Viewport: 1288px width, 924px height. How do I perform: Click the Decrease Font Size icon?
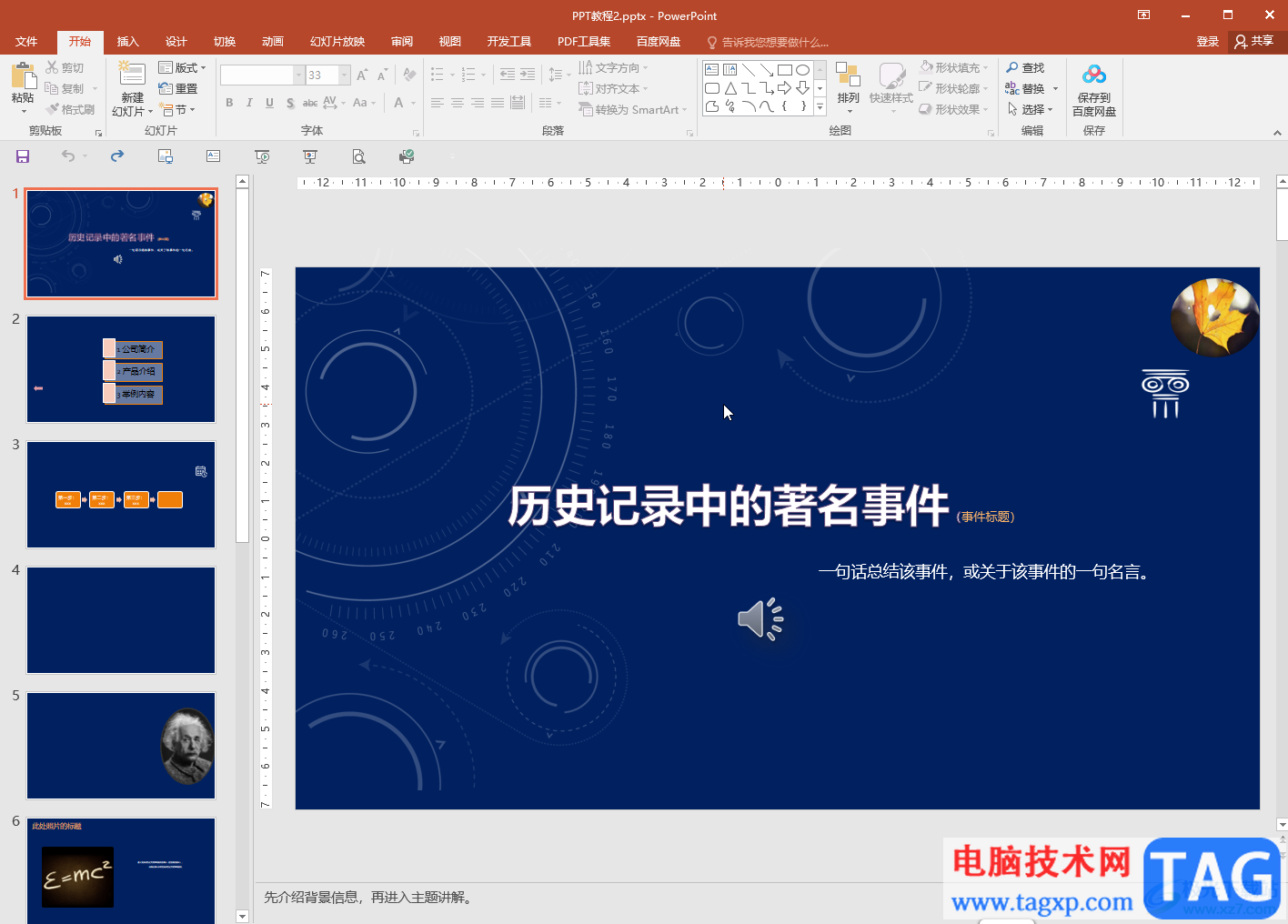point(382,75)
